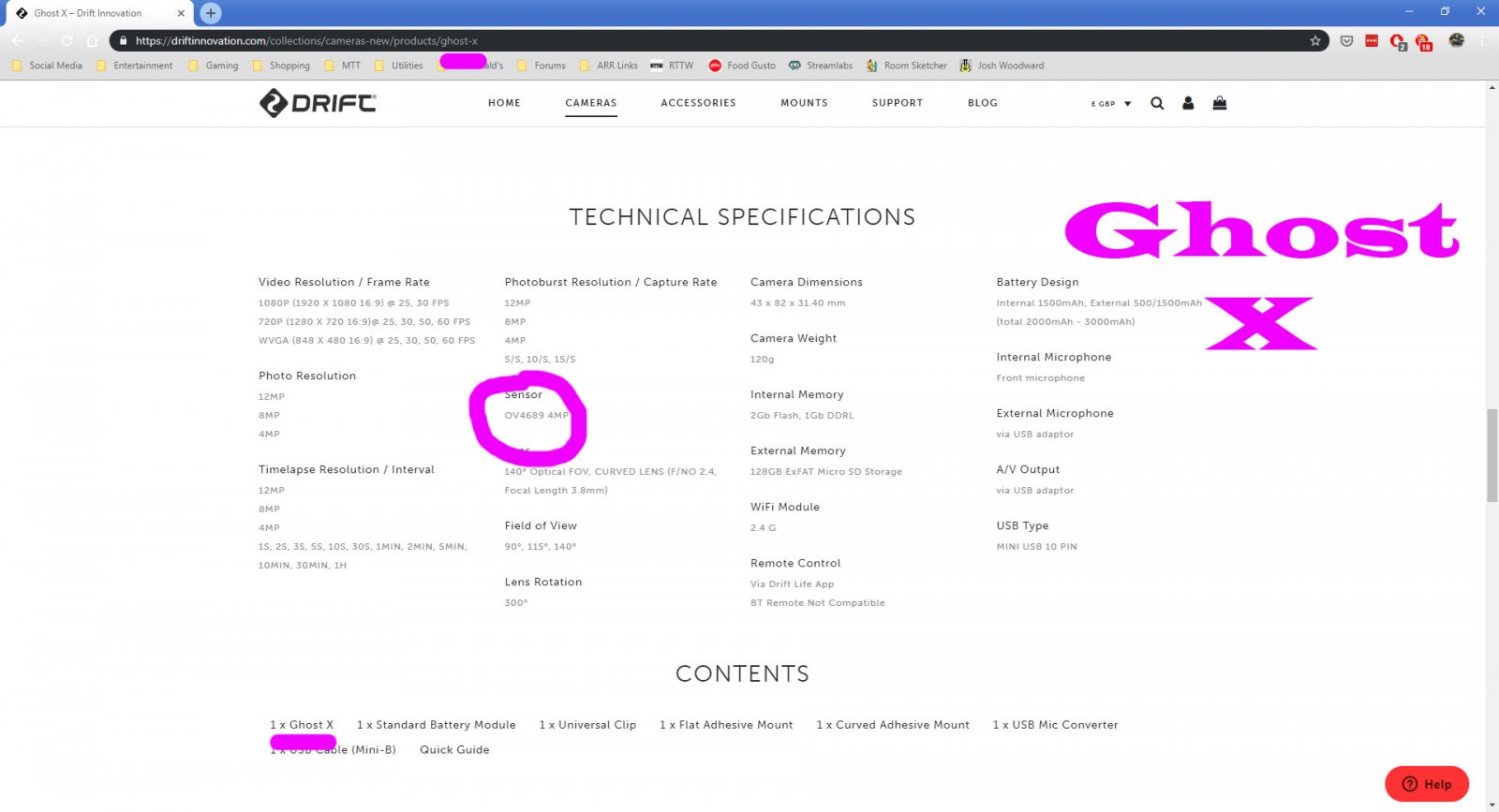The image size is (1499, 812).
Task: Open the Forums bookmarks folder
Action: [x=541, y=66]
